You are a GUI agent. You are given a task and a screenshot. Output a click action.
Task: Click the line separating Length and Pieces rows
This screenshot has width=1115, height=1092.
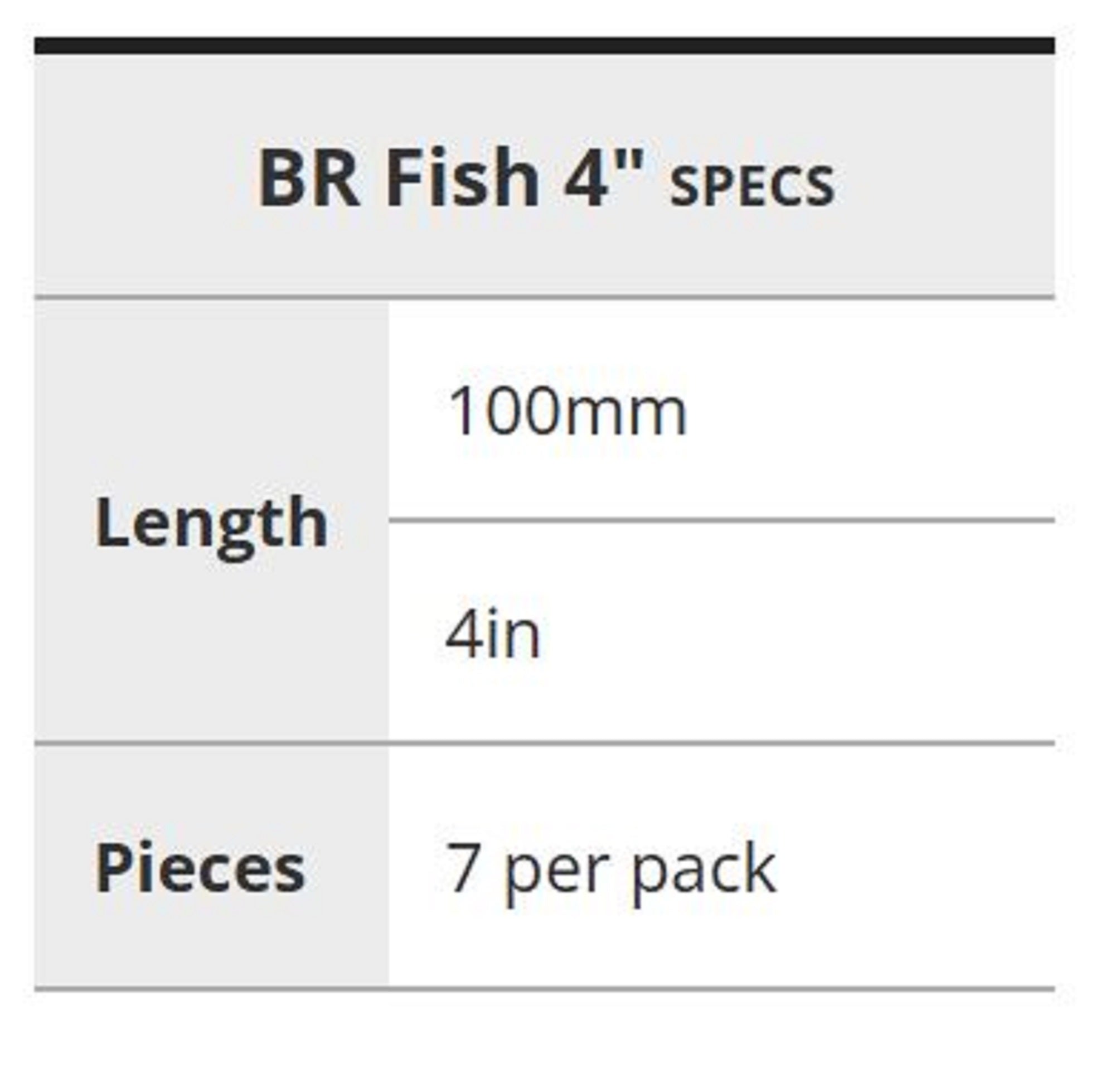[x=544, y=743]
